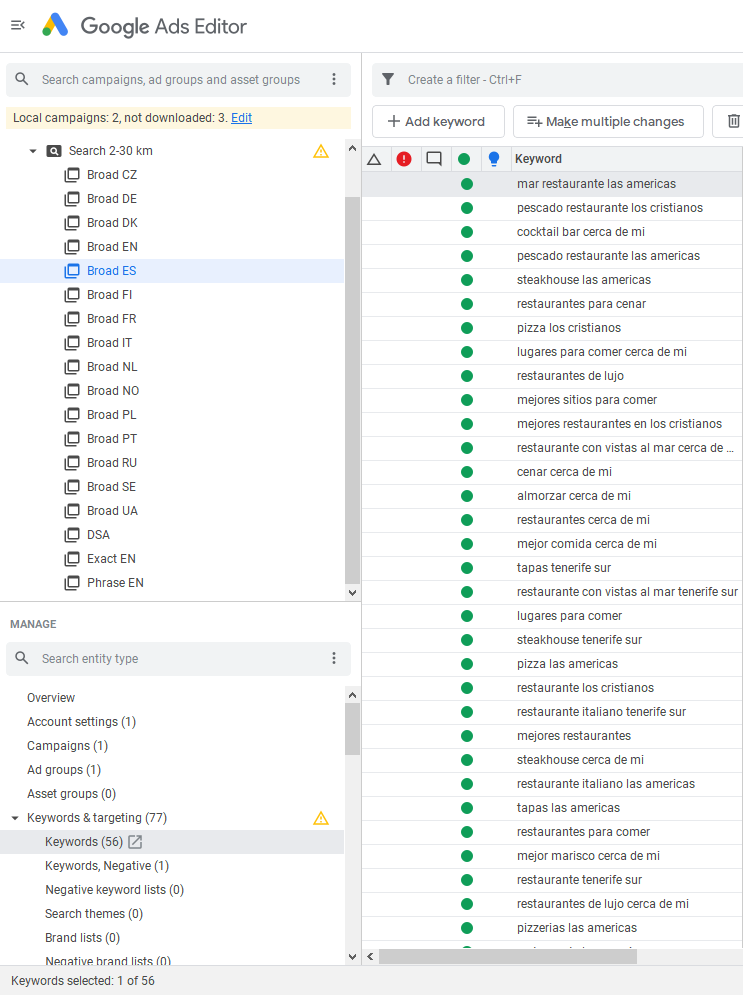This screenshot has height=995, width=743.
Task: Collapse the Search 2-30 km campaign tree
Action: click(33, 151)
